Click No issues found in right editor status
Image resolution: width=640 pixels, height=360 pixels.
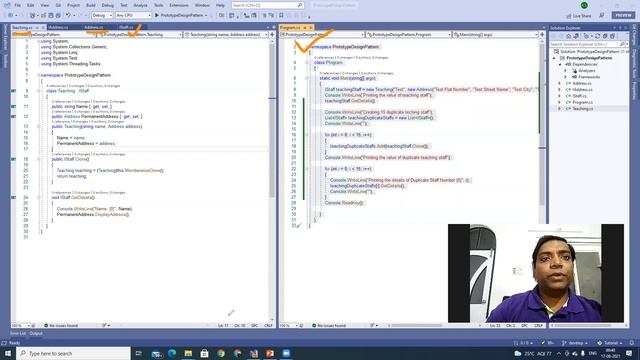(329, 326)
